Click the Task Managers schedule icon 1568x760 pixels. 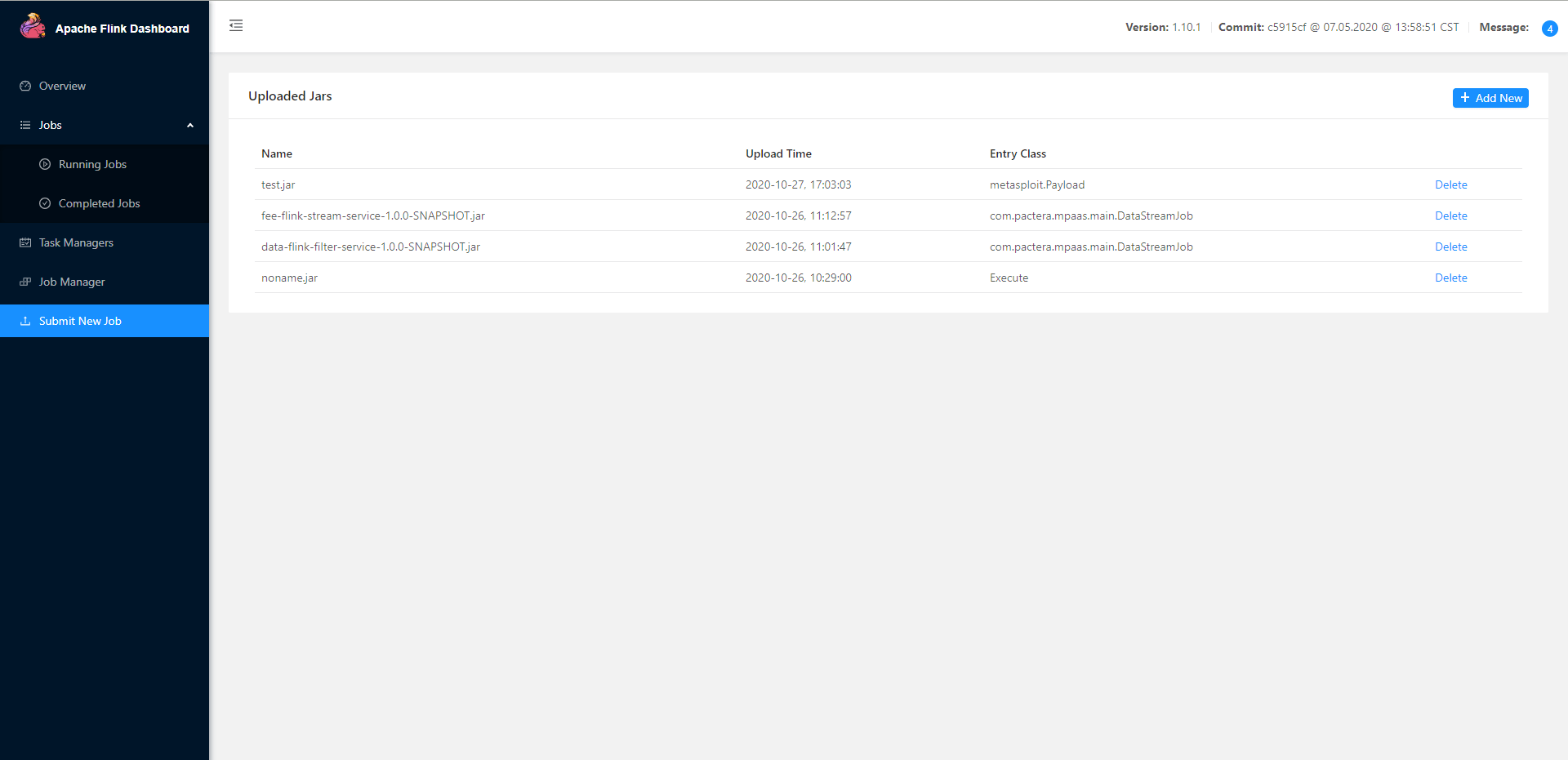tap(25, 242)
